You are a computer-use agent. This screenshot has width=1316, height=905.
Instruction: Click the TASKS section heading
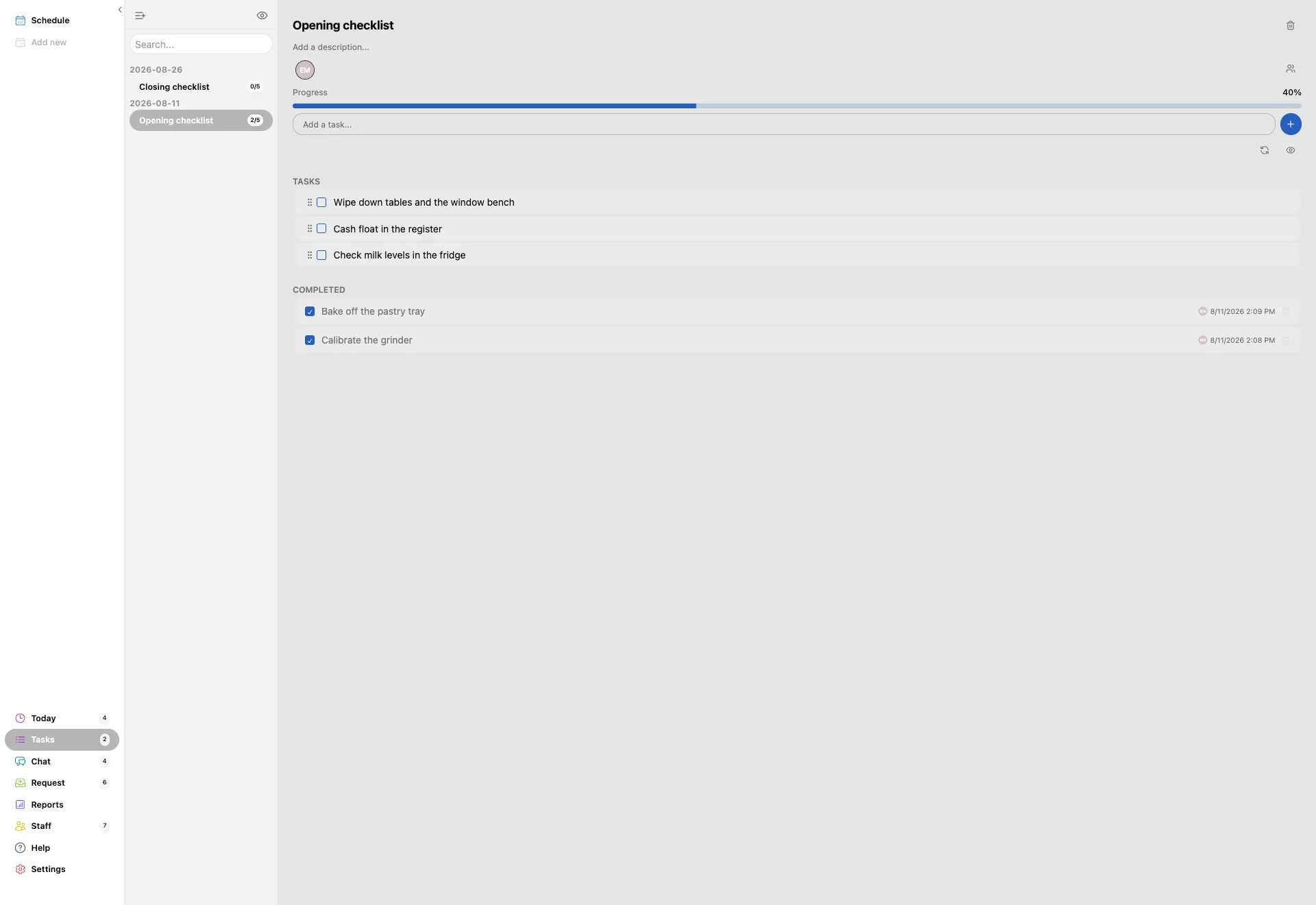(306, 182)
